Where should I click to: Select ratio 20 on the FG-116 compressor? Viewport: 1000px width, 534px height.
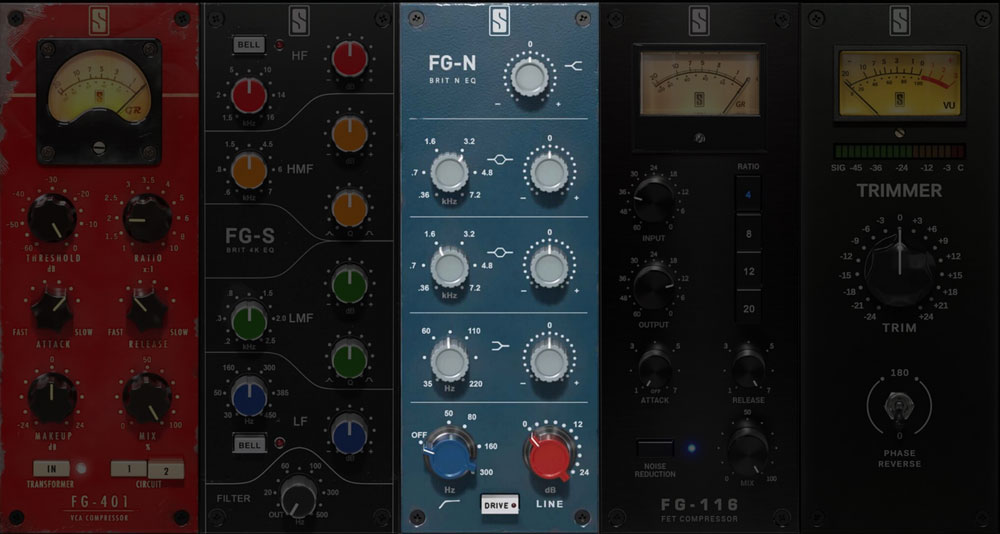click(749, 309)
